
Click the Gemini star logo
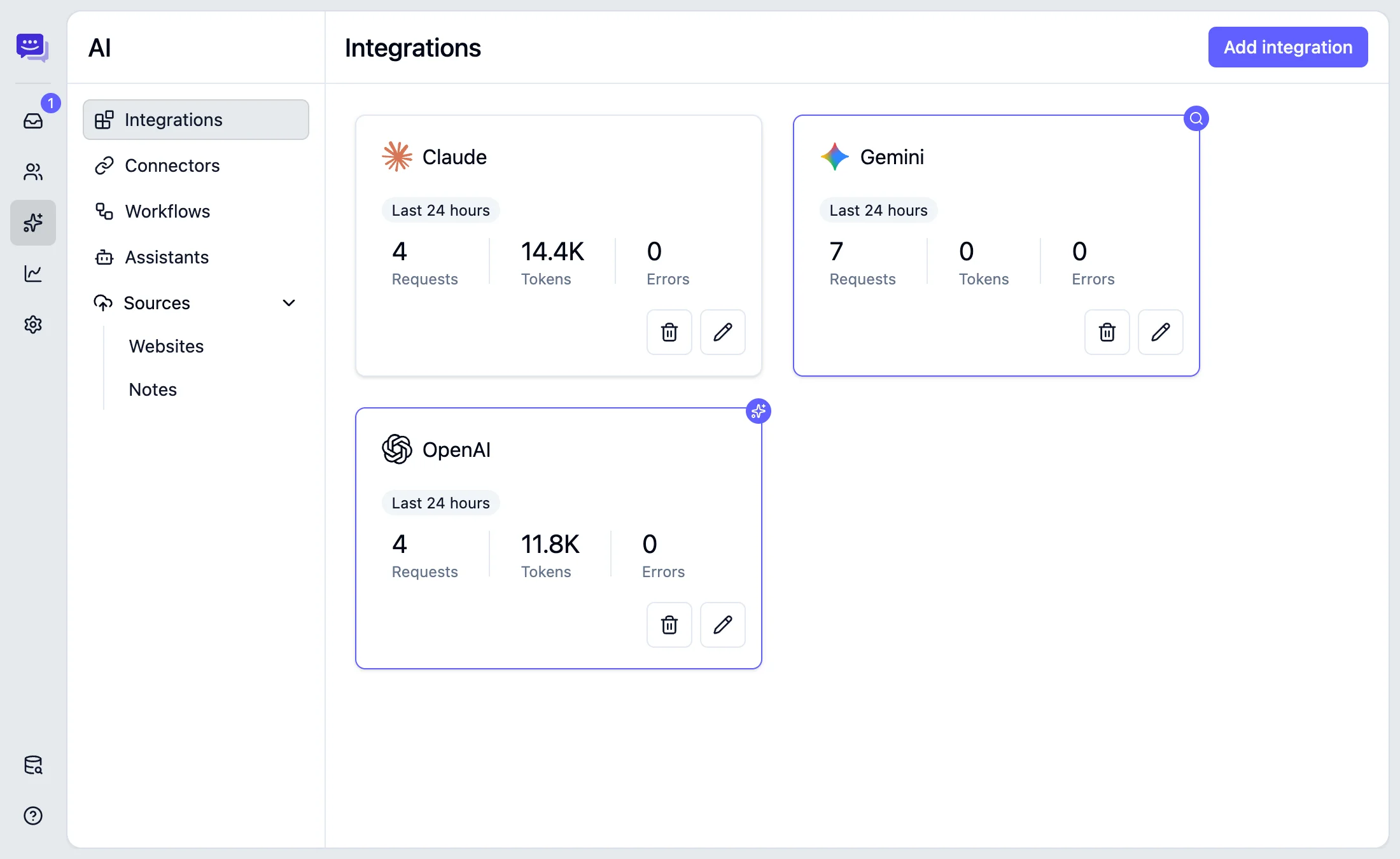click(x=835, y=157)
